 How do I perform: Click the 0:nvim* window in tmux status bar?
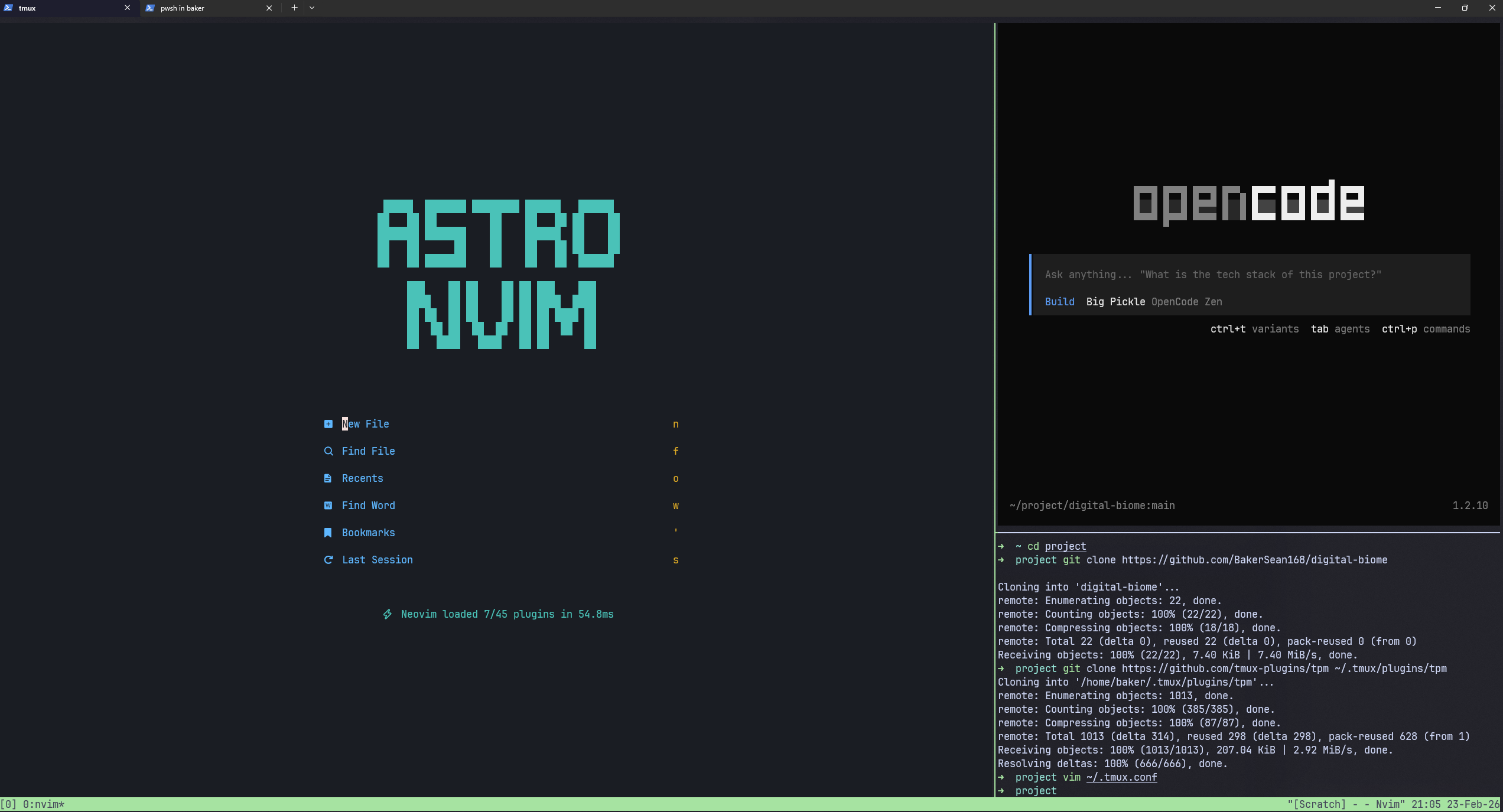(44, 804)
